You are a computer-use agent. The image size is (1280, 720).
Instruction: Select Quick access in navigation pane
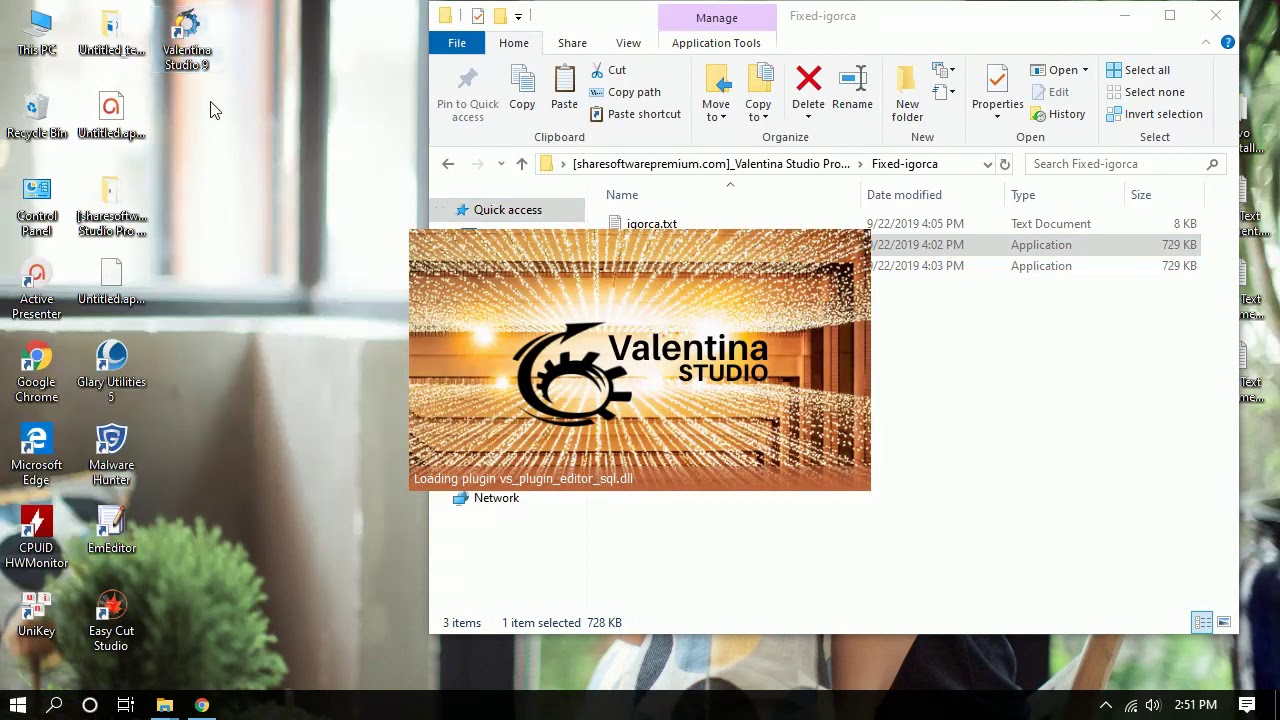pos(508,210)
